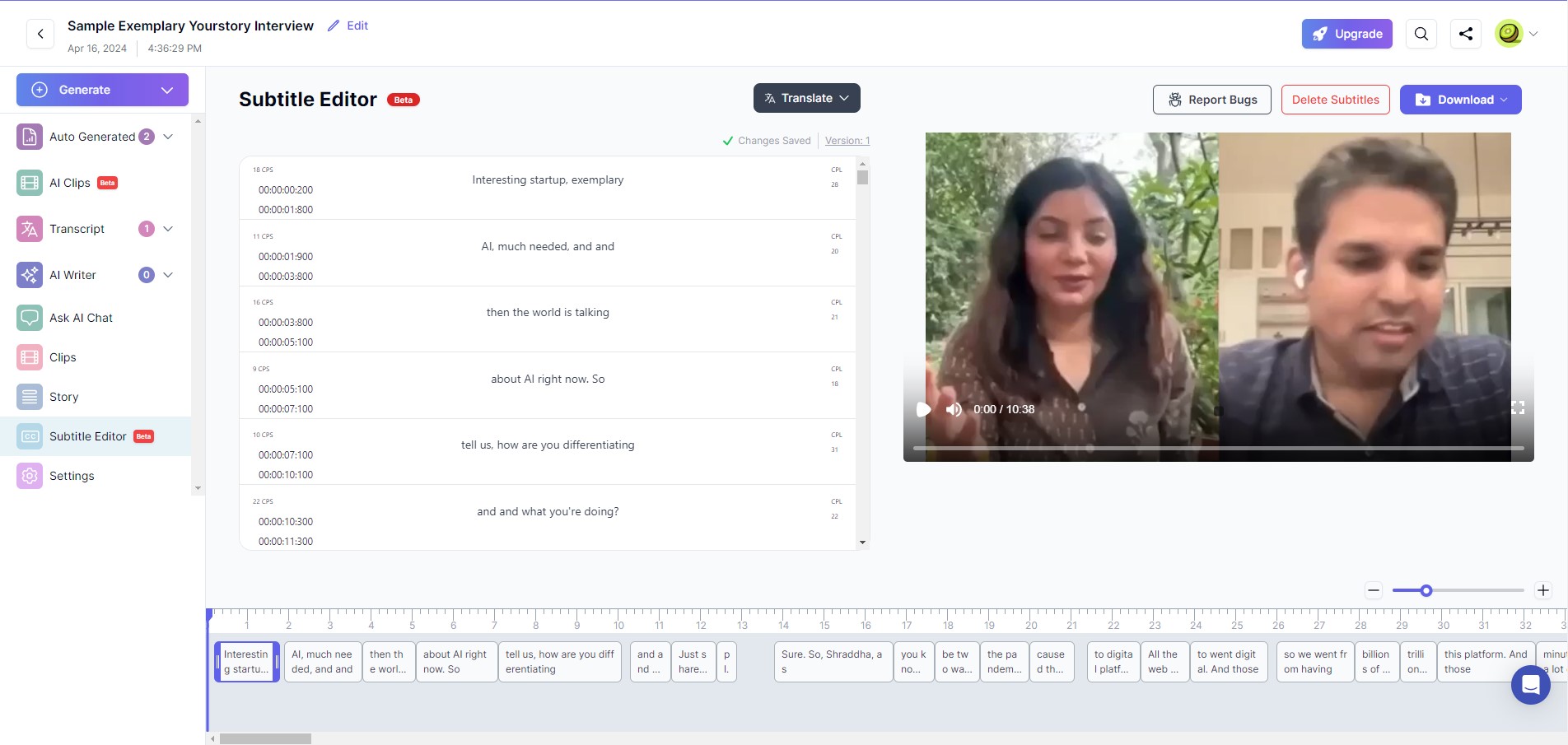Click the fullscreen icon on video

point(1518,408)
